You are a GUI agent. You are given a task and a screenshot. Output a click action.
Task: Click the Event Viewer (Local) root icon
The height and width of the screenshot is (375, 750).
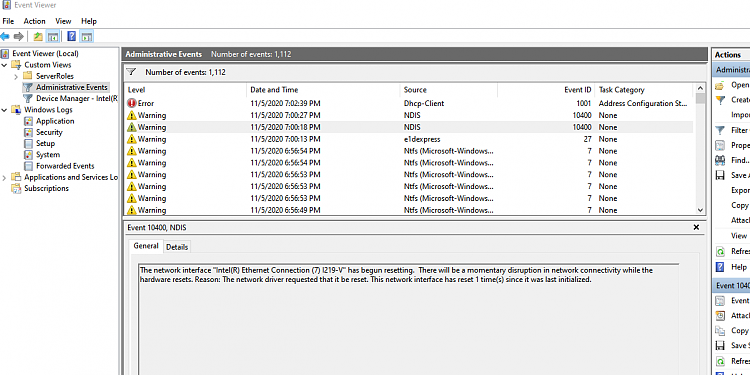pos(5,54)
